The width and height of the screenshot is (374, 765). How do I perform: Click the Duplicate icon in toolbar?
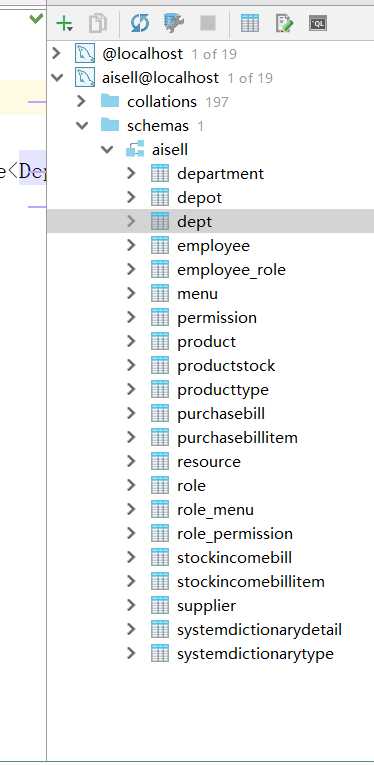click(x=98, y=23)
